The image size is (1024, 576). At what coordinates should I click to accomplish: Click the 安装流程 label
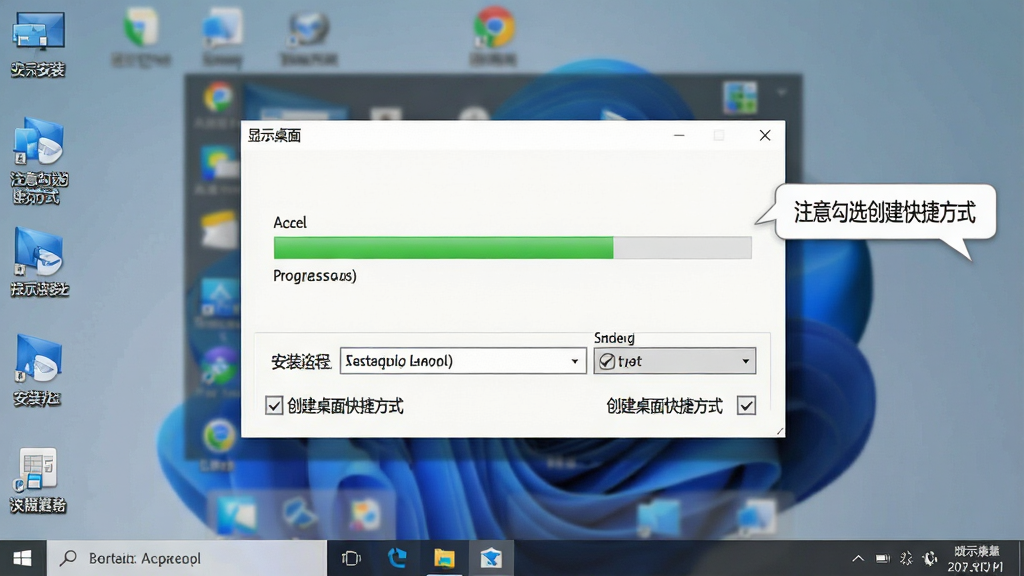coord(301,361)
